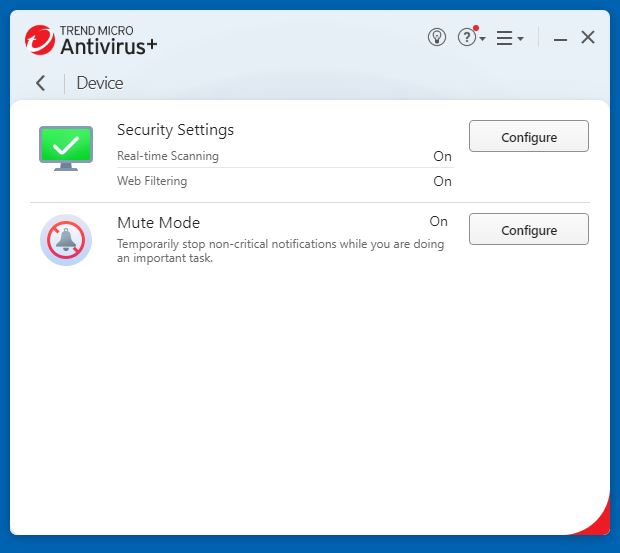Click the Mute Mode heading
Viewport: 620px width, 553px height.
click(x=159, y=223)
